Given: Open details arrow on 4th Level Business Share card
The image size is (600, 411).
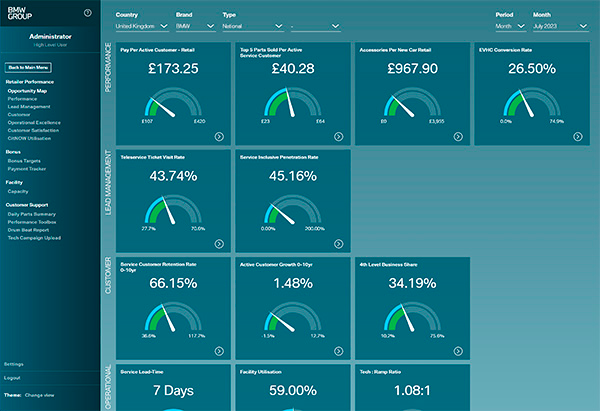Looking at the screenshot, I should 458,351.
